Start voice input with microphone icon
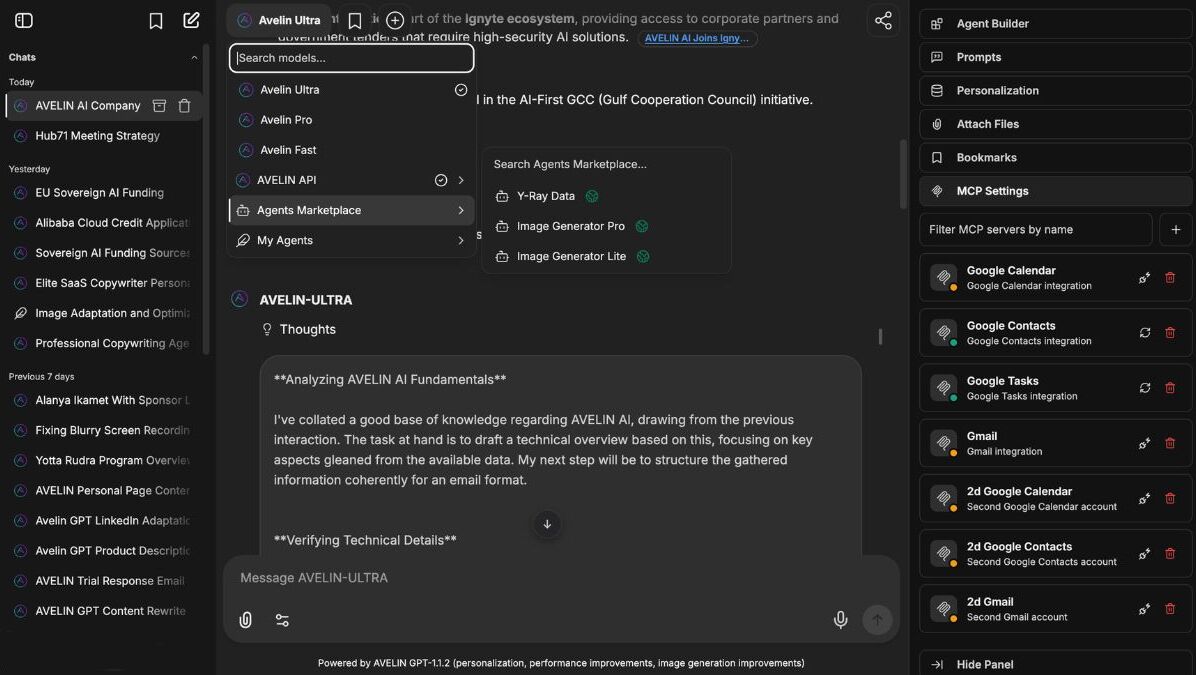 841,620
